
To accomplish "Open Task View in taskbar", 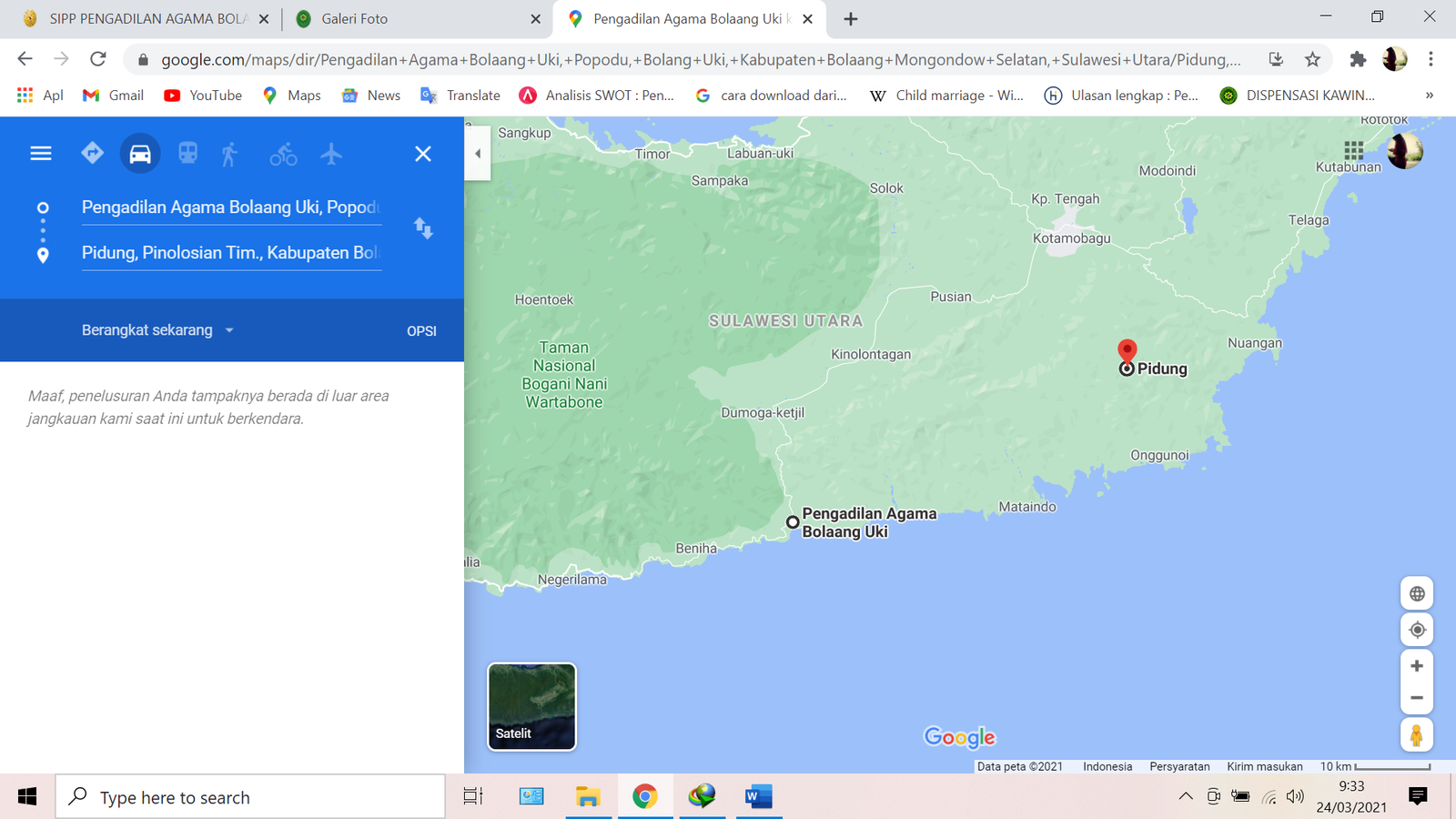I will click(473, 797).
